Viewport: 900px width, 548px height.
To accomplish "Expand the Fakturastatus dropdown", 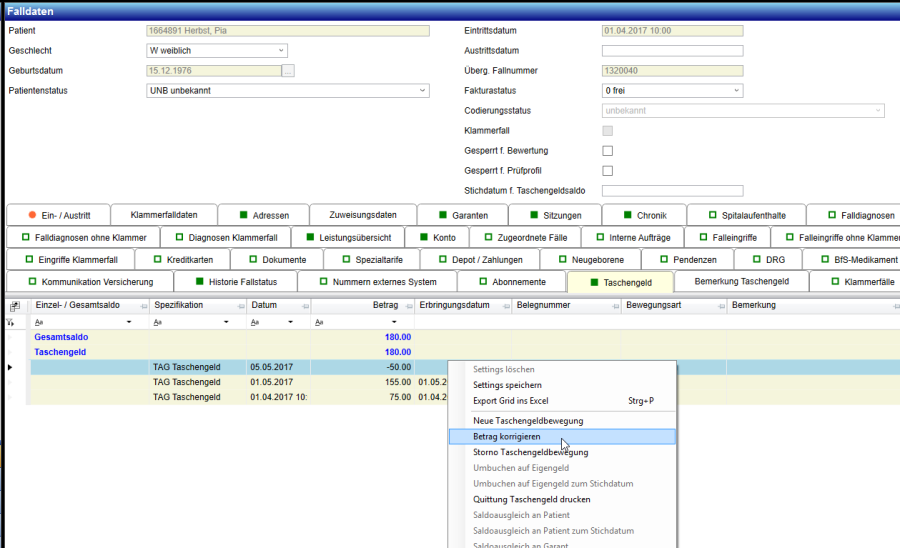I will pos(736,91).
